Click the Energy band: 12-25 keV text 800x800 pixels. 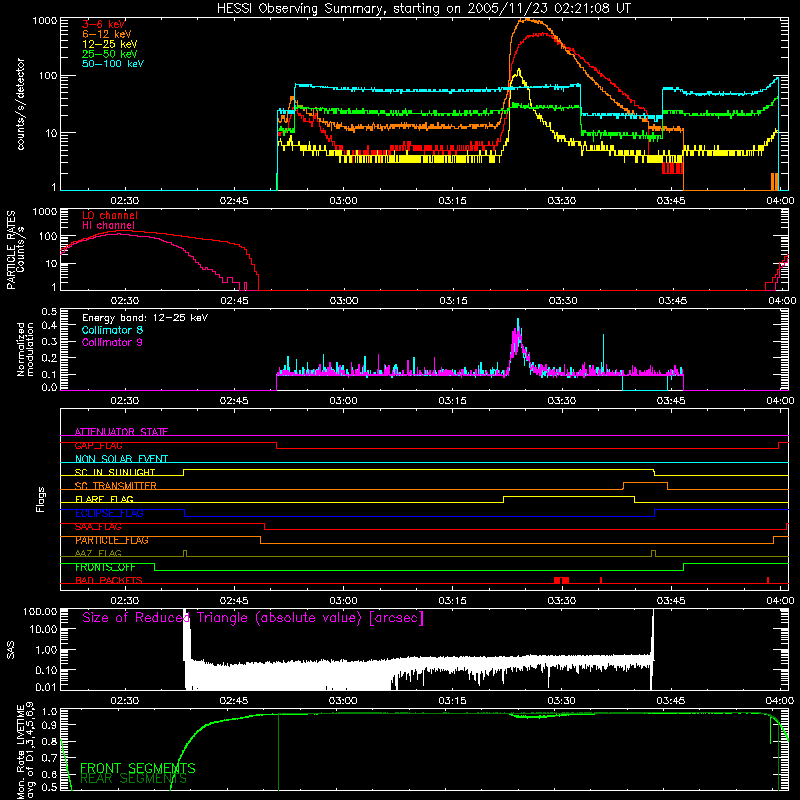[x=145, y=318]
